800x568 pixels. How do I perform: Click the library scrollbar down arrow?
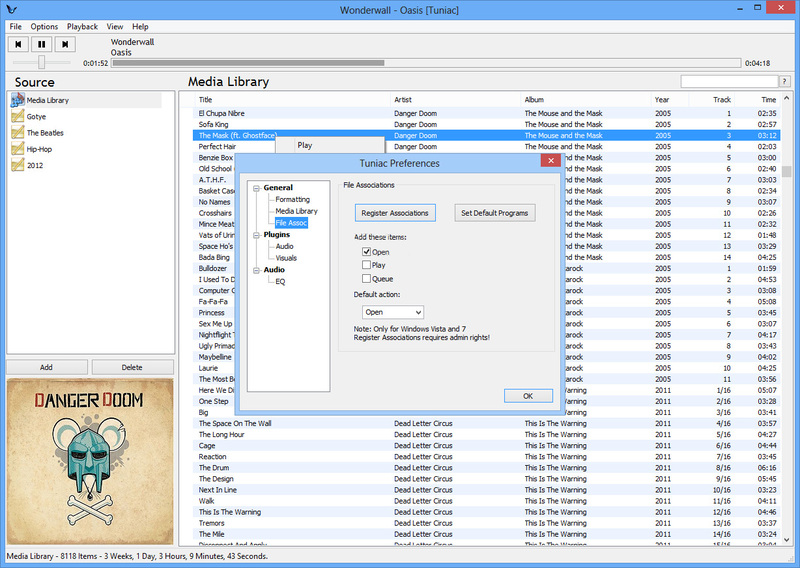point(786,539)
